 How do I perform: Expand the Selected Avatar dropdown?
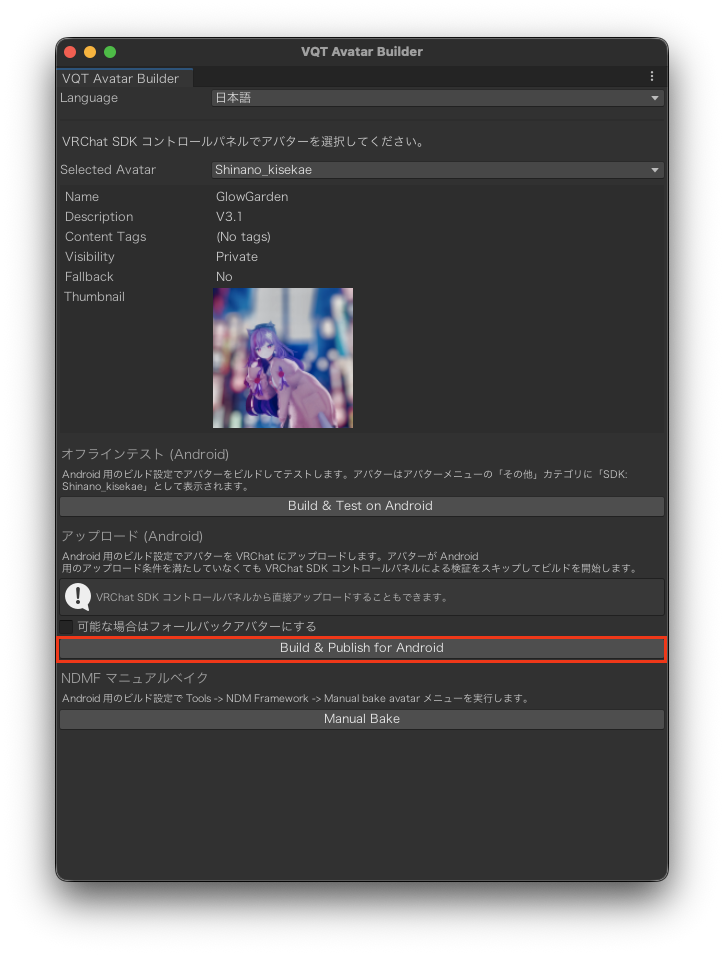click(437, 170)
